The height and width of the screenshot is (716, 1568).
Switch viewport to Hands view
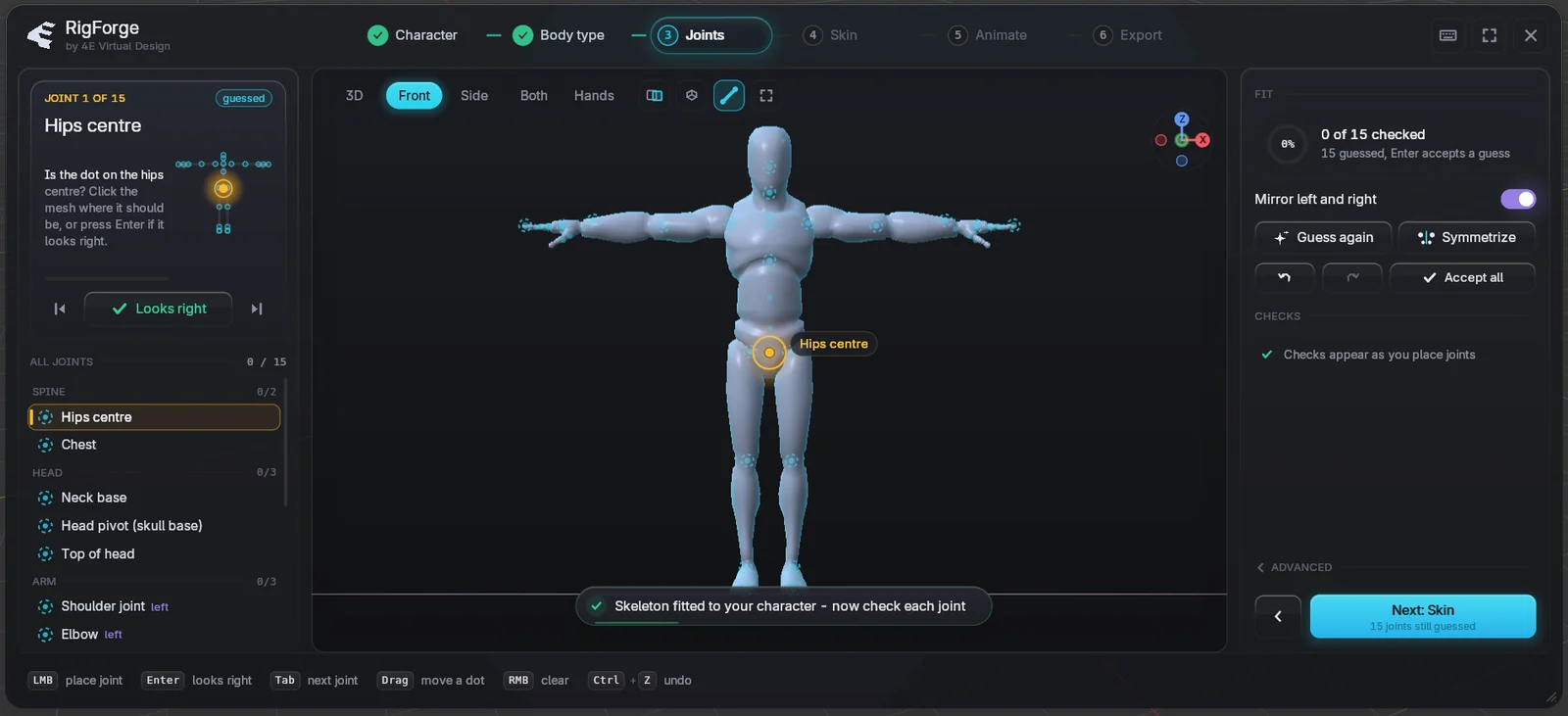pyautogui.click(x=594, y=95)
